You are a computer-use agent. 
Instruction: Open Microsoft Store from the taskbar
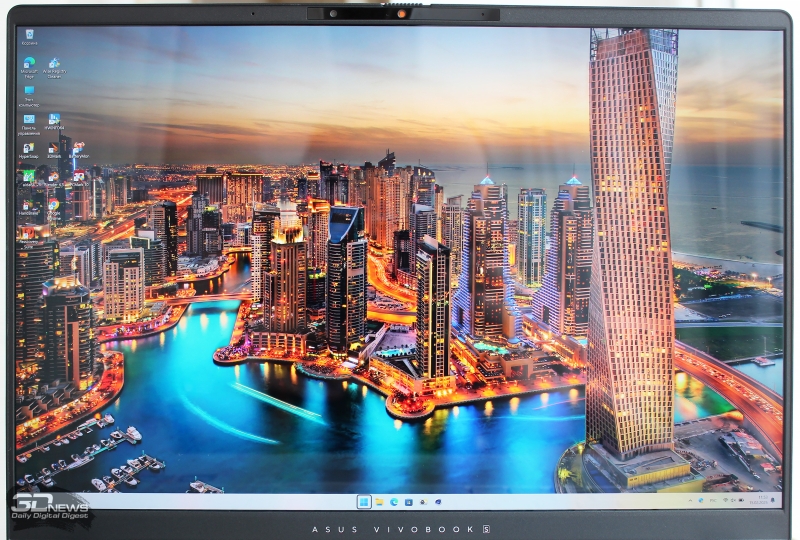pos(409,500)
